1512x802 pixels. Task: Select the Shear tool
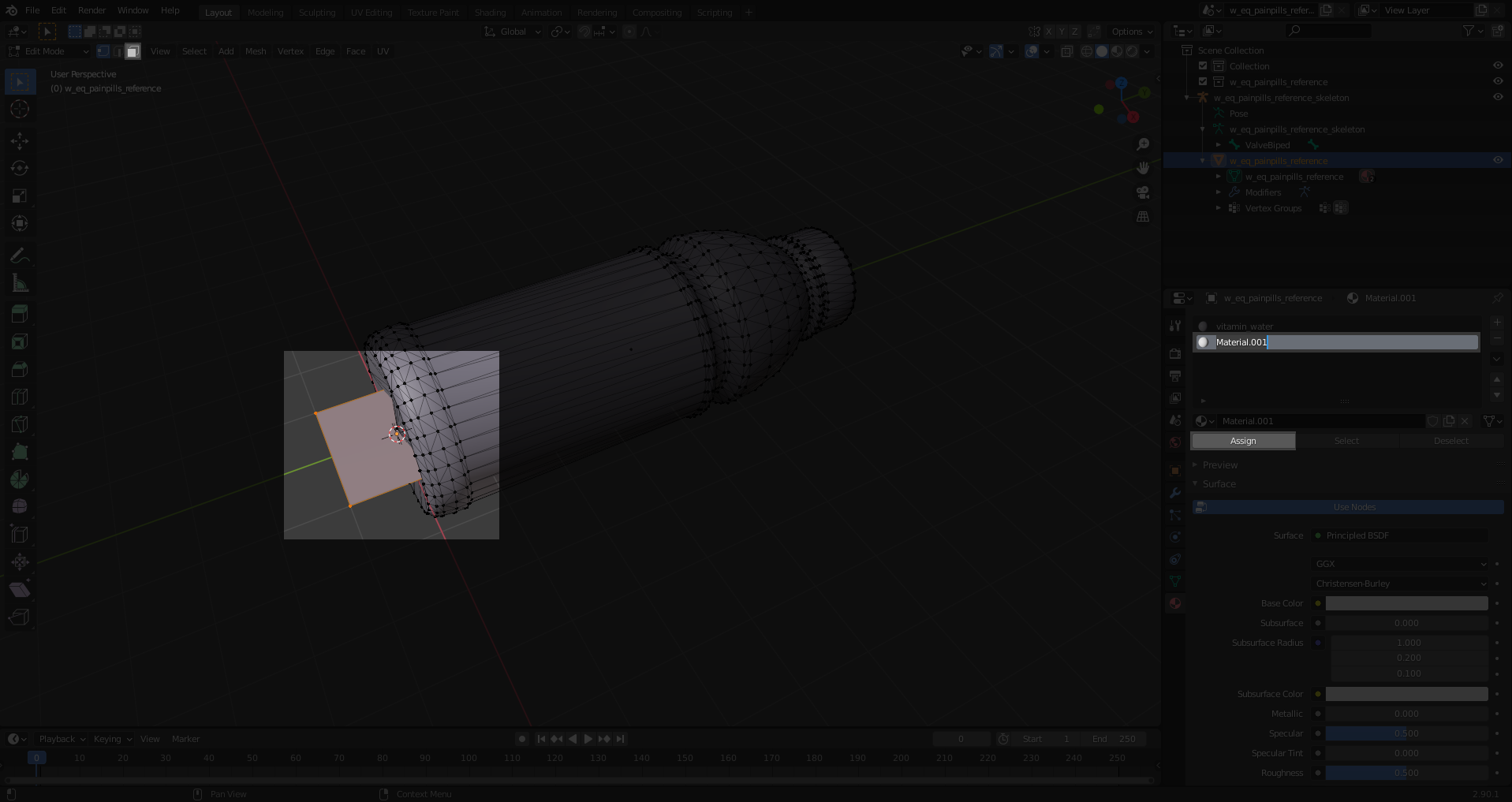point(20,590)
